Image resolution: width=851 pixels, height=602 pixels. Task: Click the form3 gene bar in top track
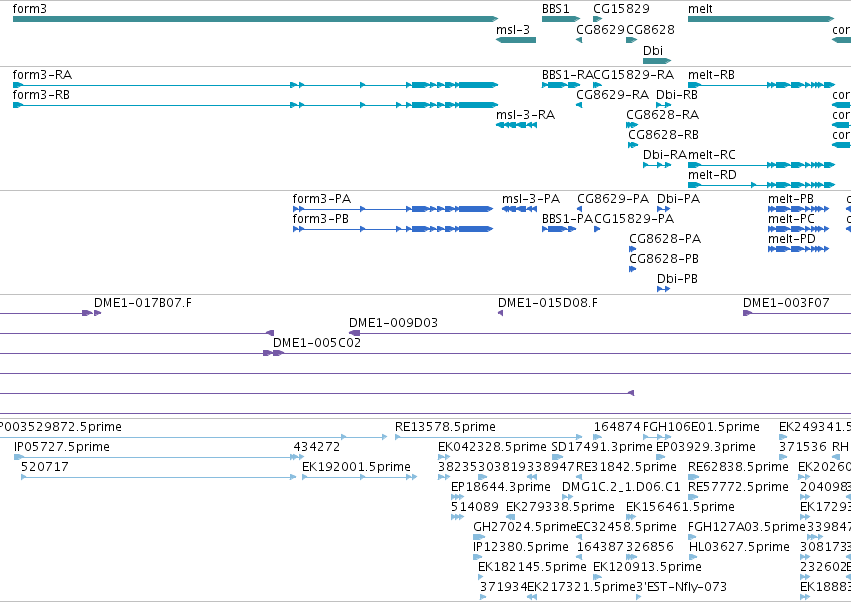coord(255,19)
